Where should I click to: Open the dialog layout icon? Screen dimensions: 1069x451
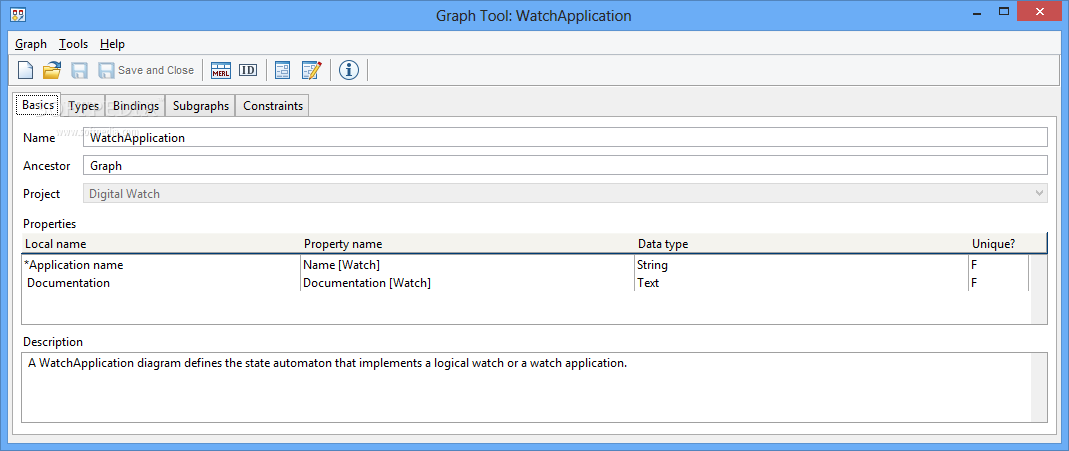pos(282,70)
